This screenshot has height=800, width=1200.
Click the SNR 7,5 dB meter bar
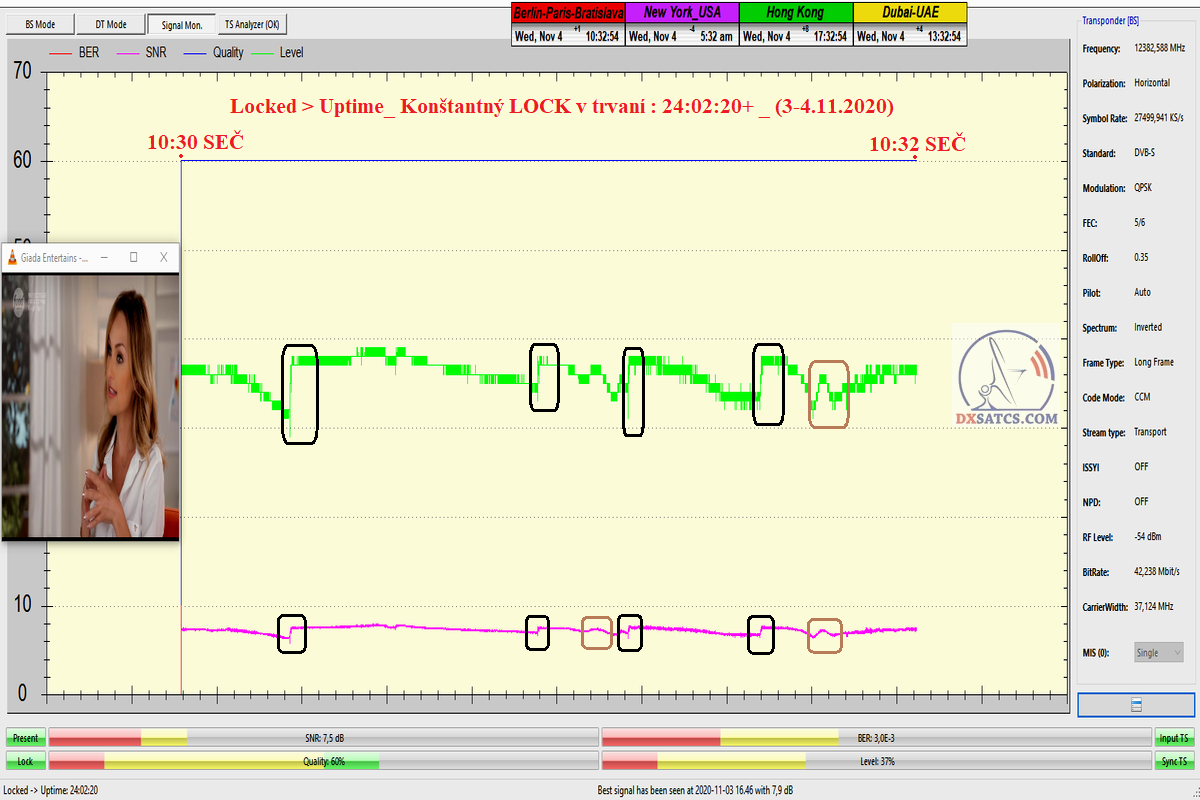323,738
